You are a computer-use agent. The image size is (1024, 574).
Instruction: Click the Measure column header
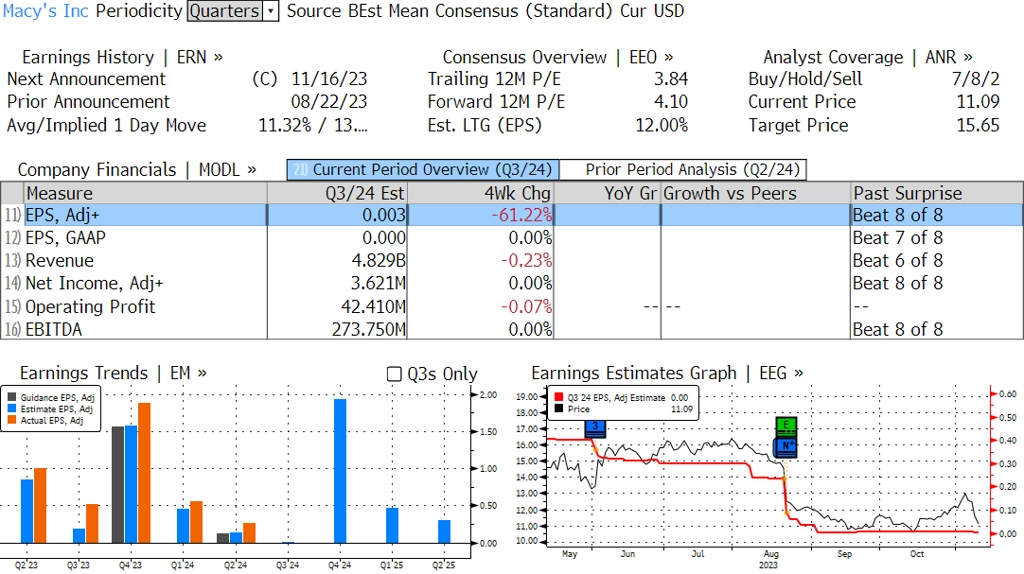(146, 193)
